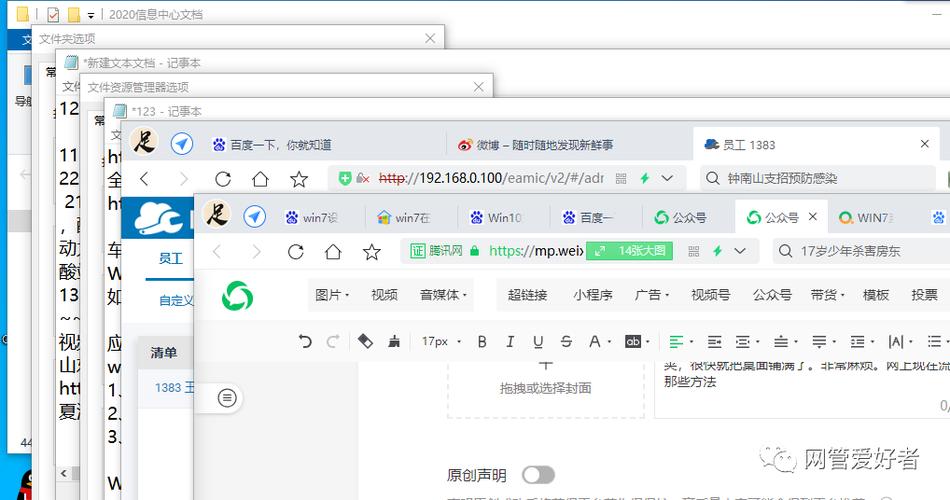
Task: Click the green shield icon in back browser address bar
Action: click(x=345, y=178)
